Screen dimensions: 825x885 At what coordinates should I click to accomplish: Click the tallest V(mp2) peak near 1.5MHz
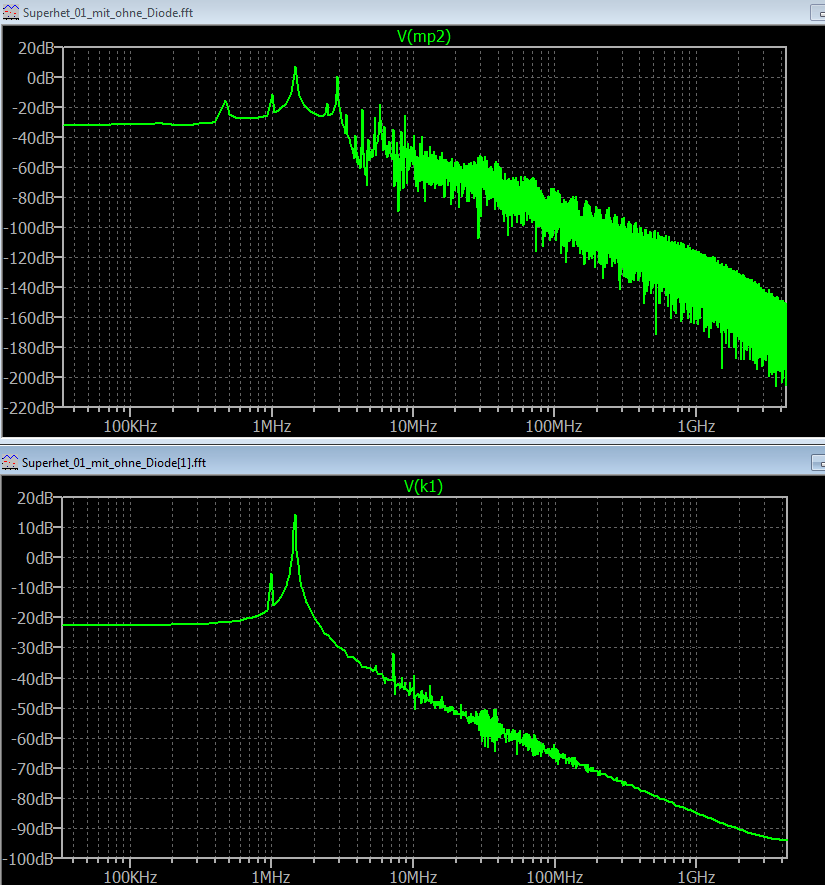click(295, 69)
